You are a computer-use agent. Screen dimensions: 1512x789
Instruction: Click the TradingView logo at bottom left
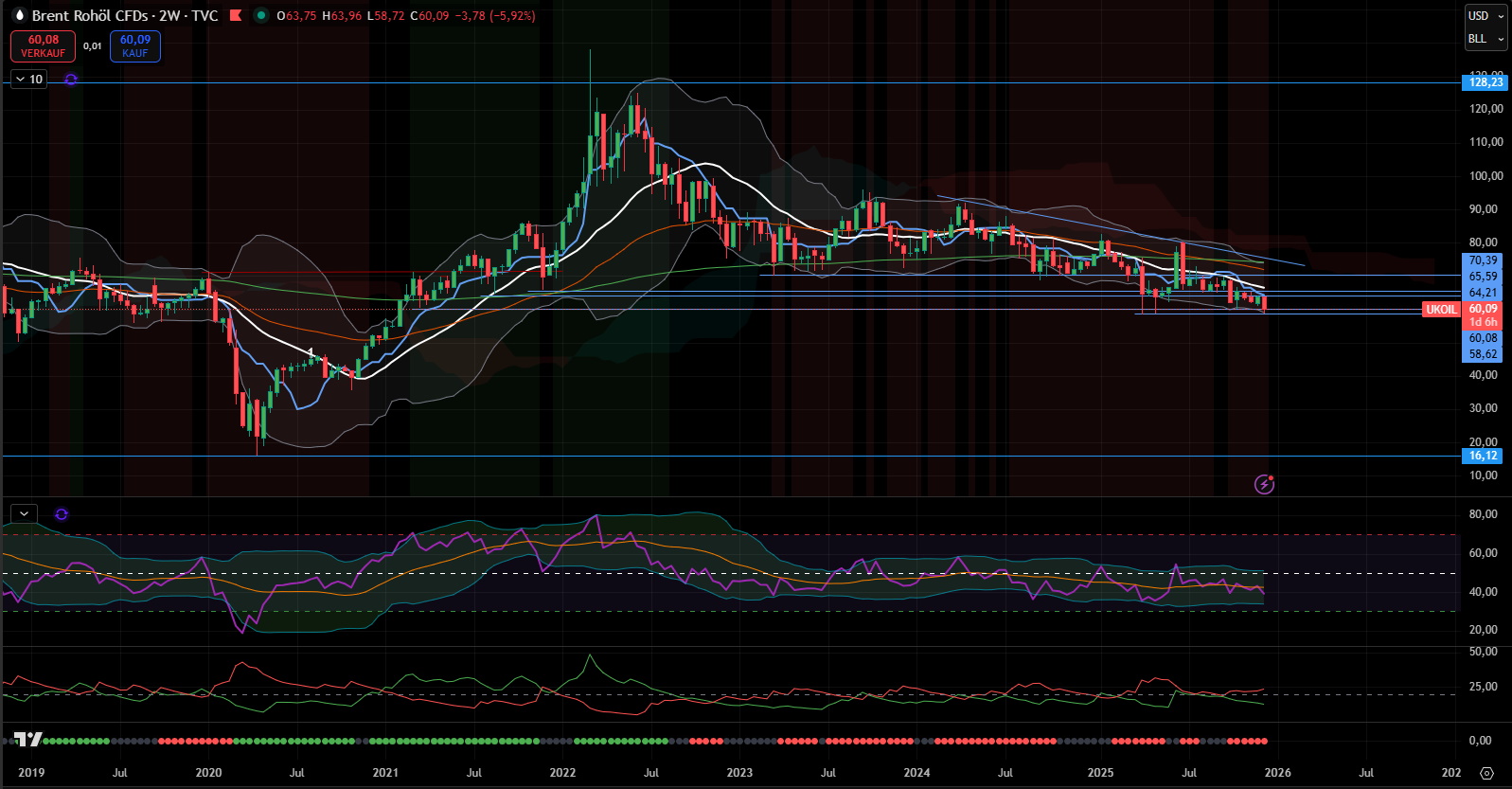tap(27, 740)
